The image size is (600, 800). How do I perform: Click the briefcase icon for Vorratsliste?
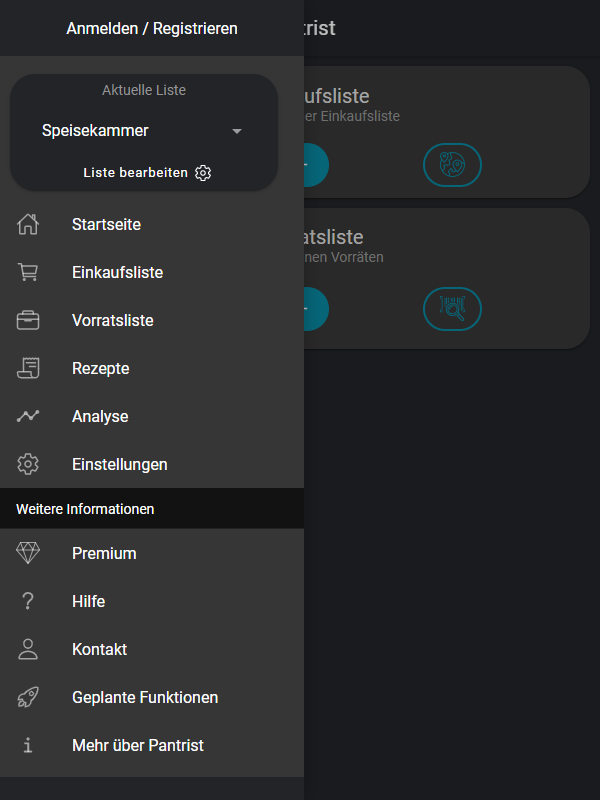[x=28, y=320]
